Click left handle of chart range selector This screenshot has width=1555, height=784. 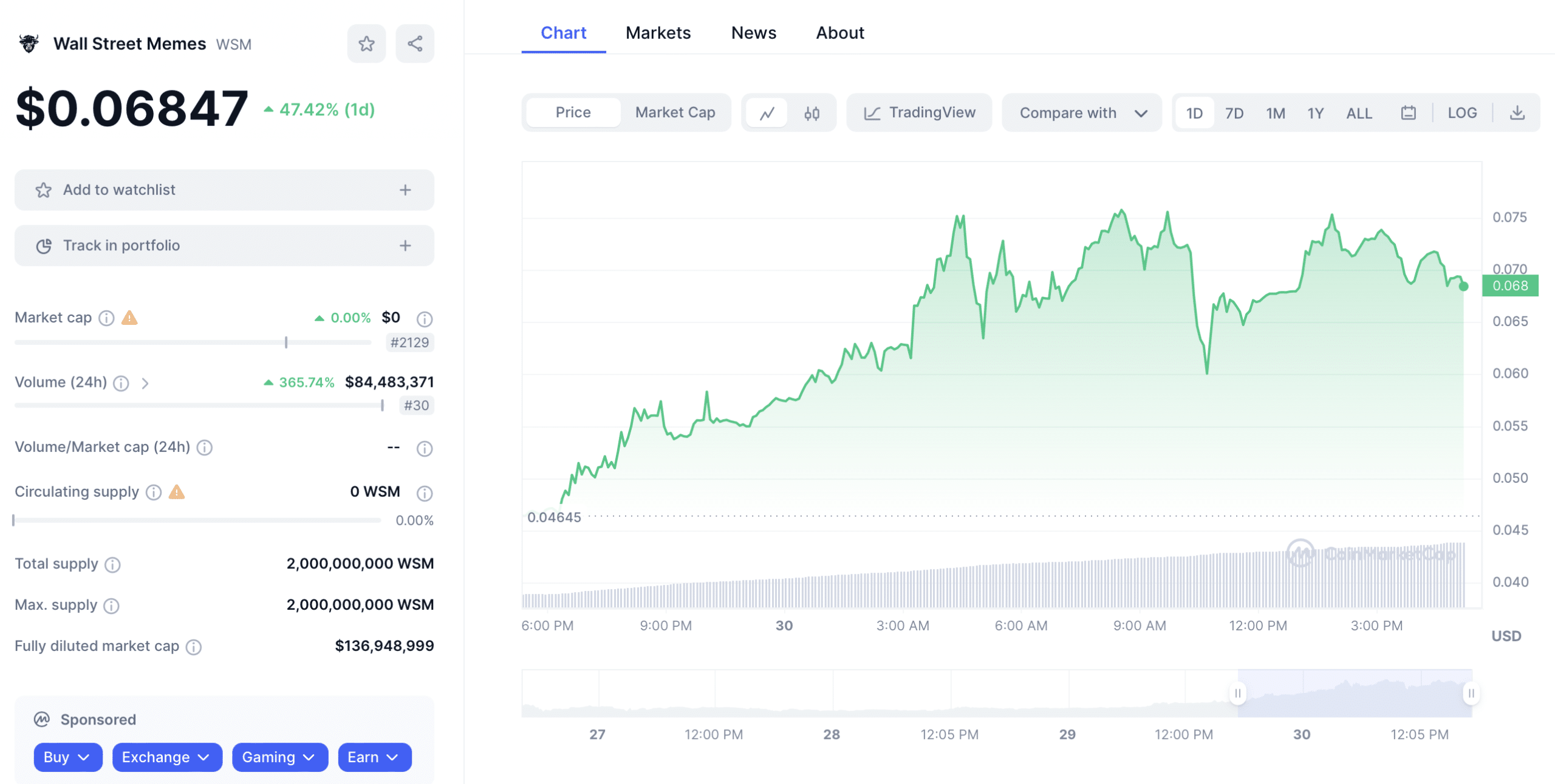(x=1237, y=694)
